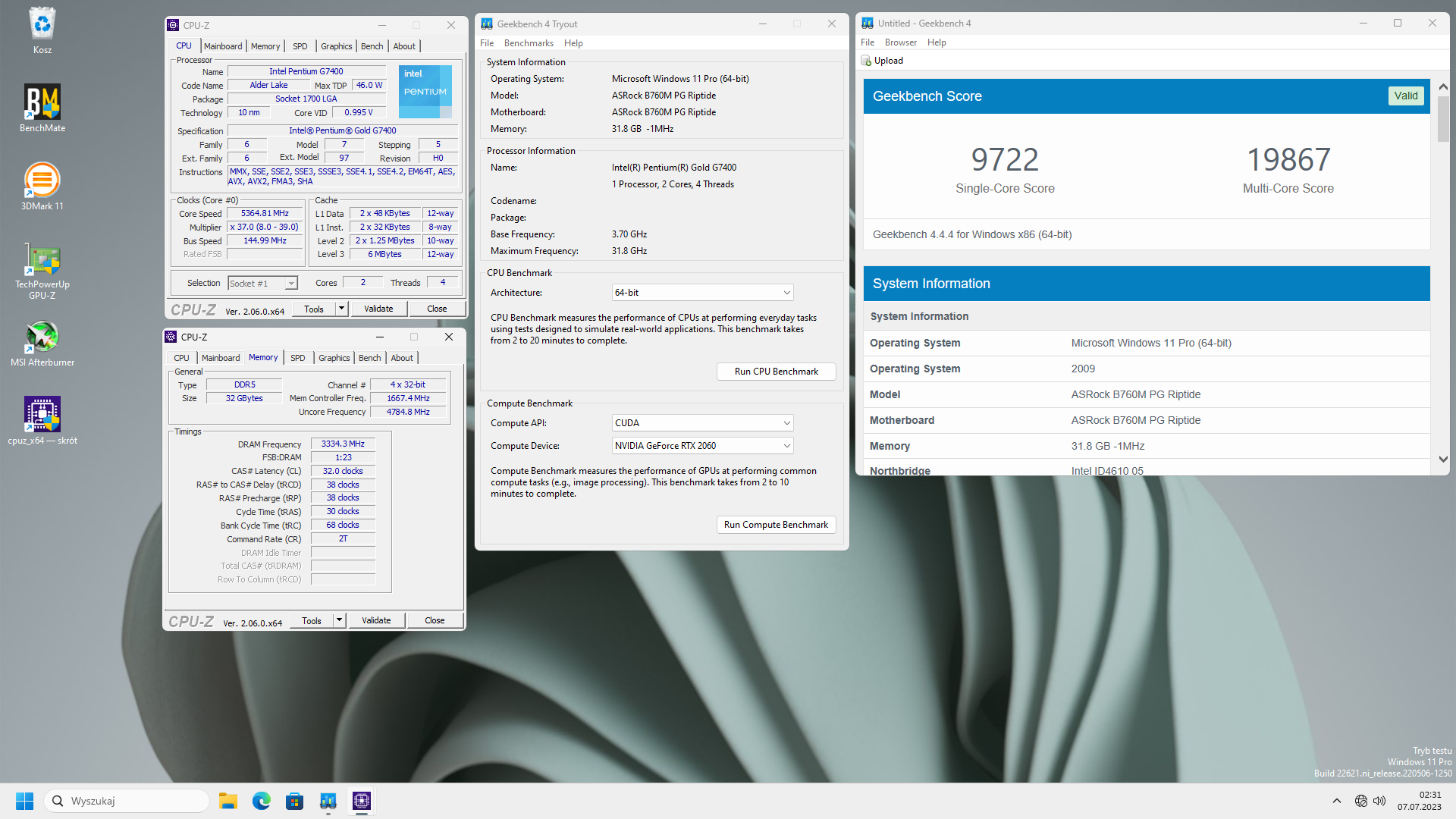Open cpuz_x64 shortcut on desktop
Viewport: 1456px width, 819px height.
(x=42, y=420)
